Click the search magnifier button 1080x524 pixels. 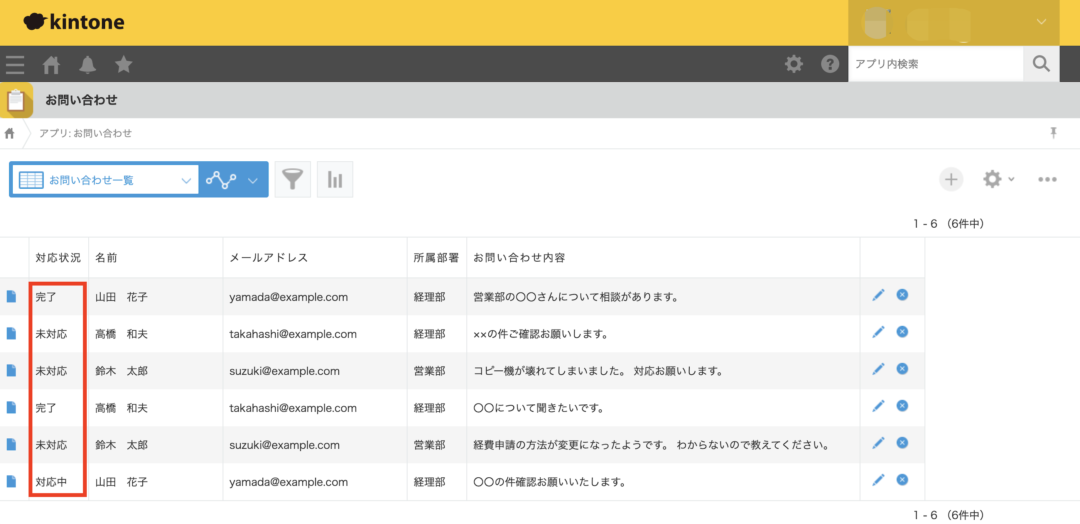(1041, 64)
